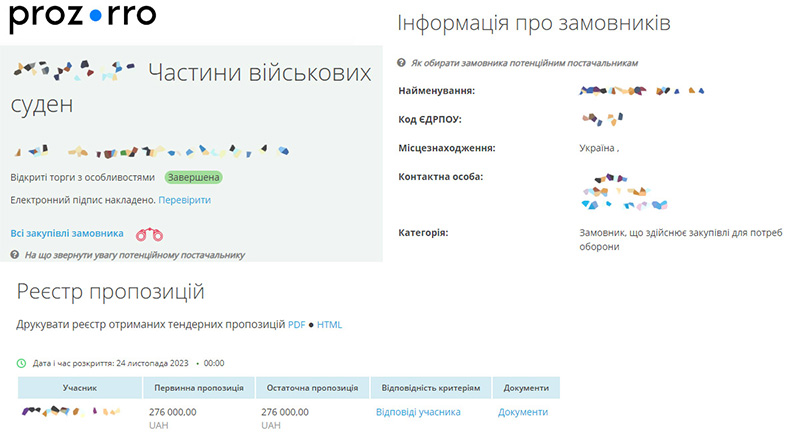The width and height of the screenshot is (800, 444).
Task: Click the green 'Завершена' status badge
Action: [193, 177]
